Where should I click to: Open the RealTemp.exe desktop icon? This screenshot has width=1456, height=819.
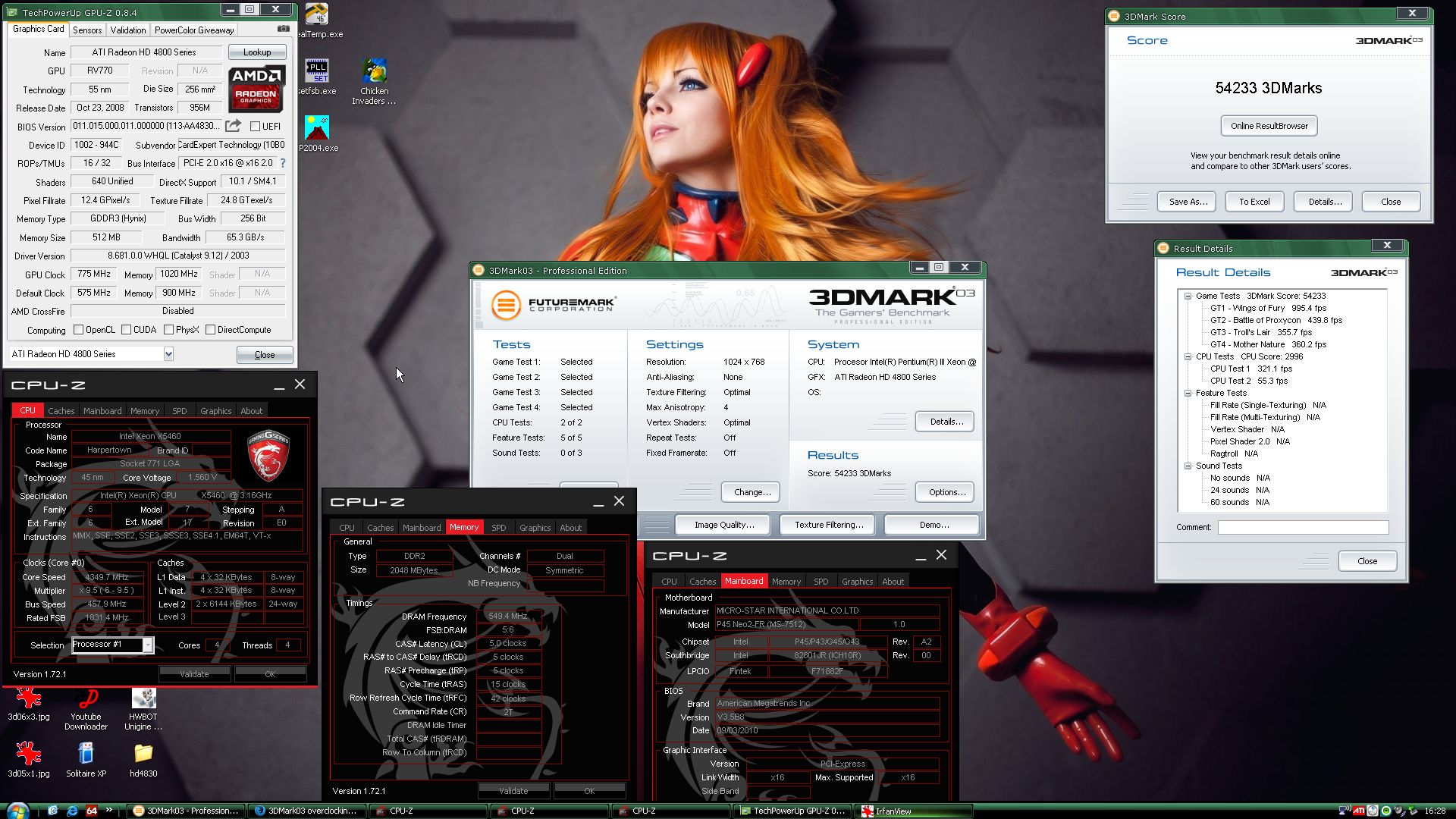click(318, 20)
